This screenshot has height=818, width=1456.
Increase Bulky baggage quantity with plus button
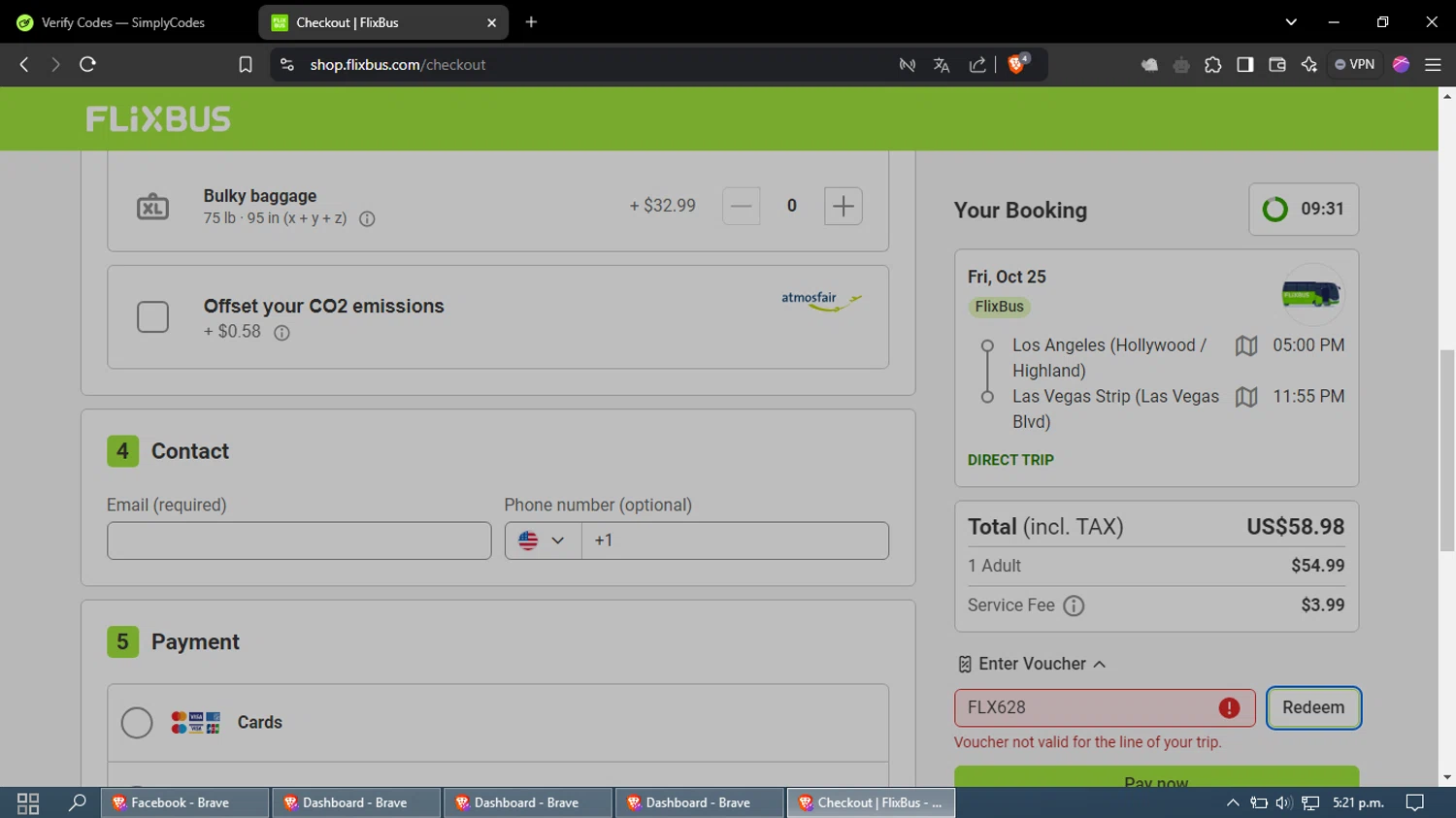tap(843, 206)
